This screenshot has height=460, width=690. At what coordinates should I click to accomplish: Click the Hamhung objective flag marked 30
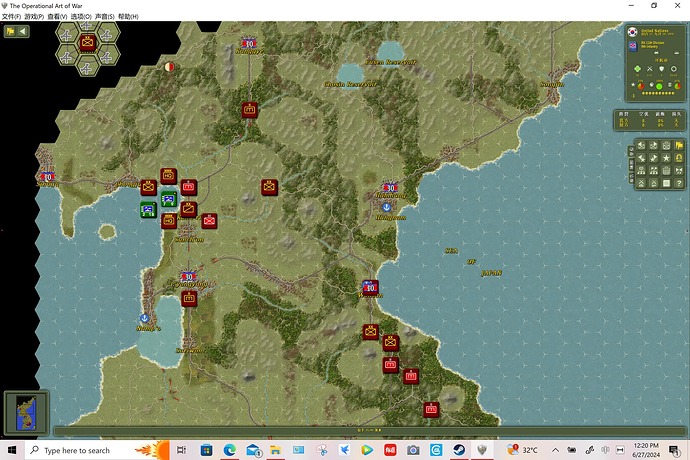coord(389,188)
